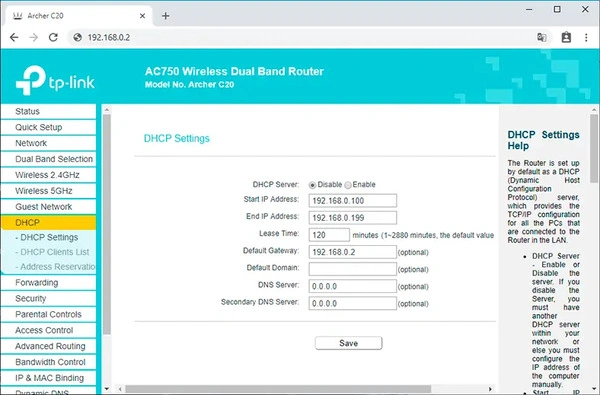This screenshot has width=600, height=395.
Task: Open Dual Band Selection
Action: 49,159
